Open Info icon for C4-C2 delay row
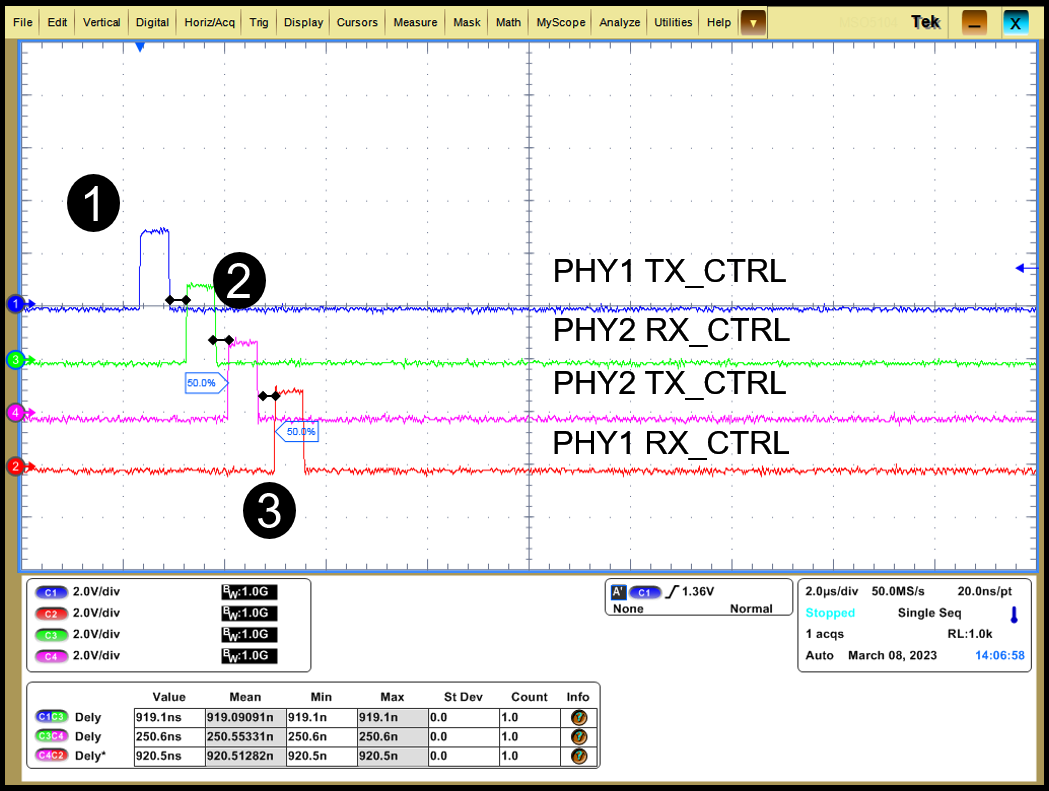This screenshot has width=1049, height=791. click(x=578, y=757)
